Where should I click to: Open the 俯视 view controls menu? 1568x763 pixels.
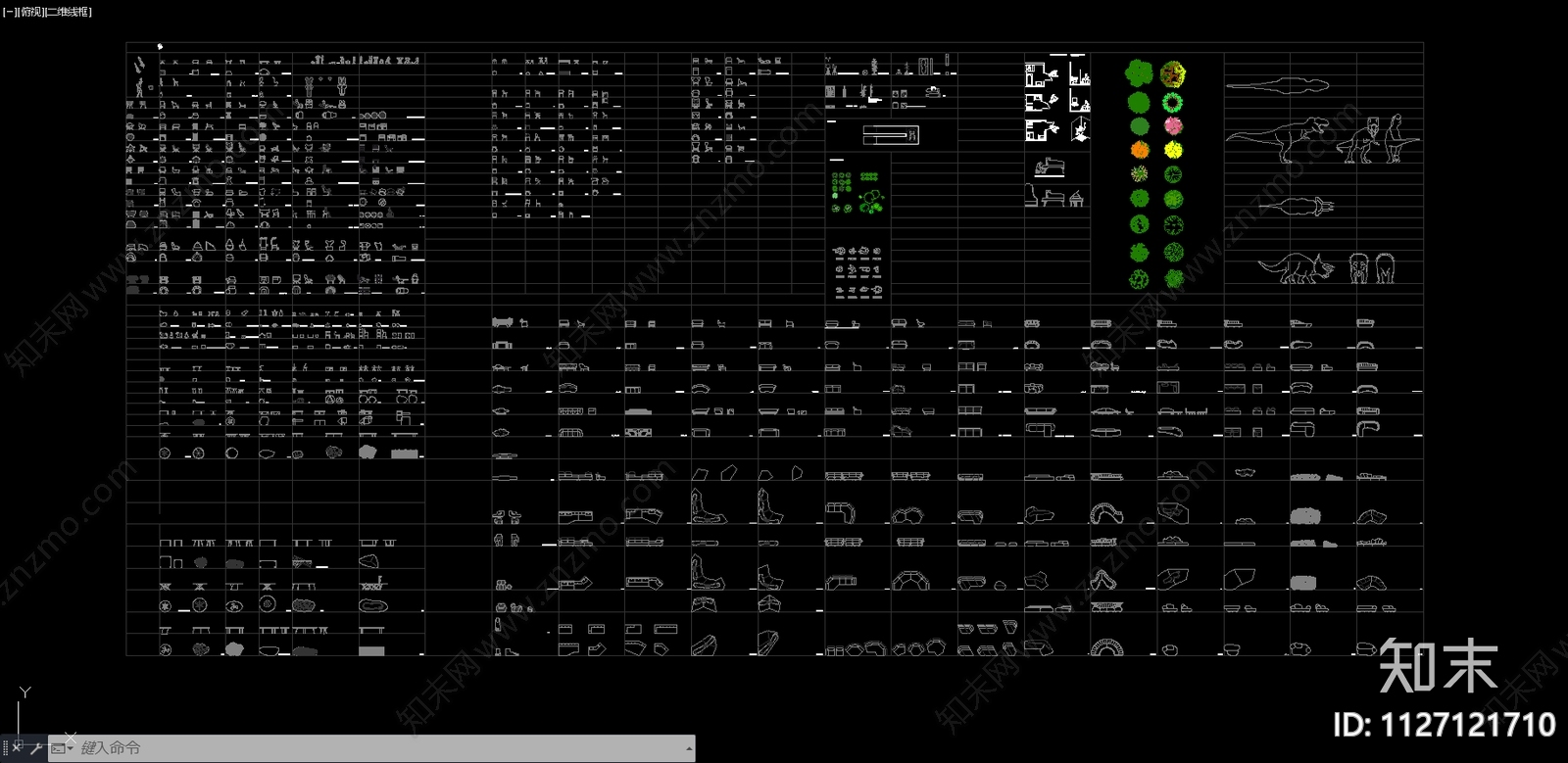[31, 12]
